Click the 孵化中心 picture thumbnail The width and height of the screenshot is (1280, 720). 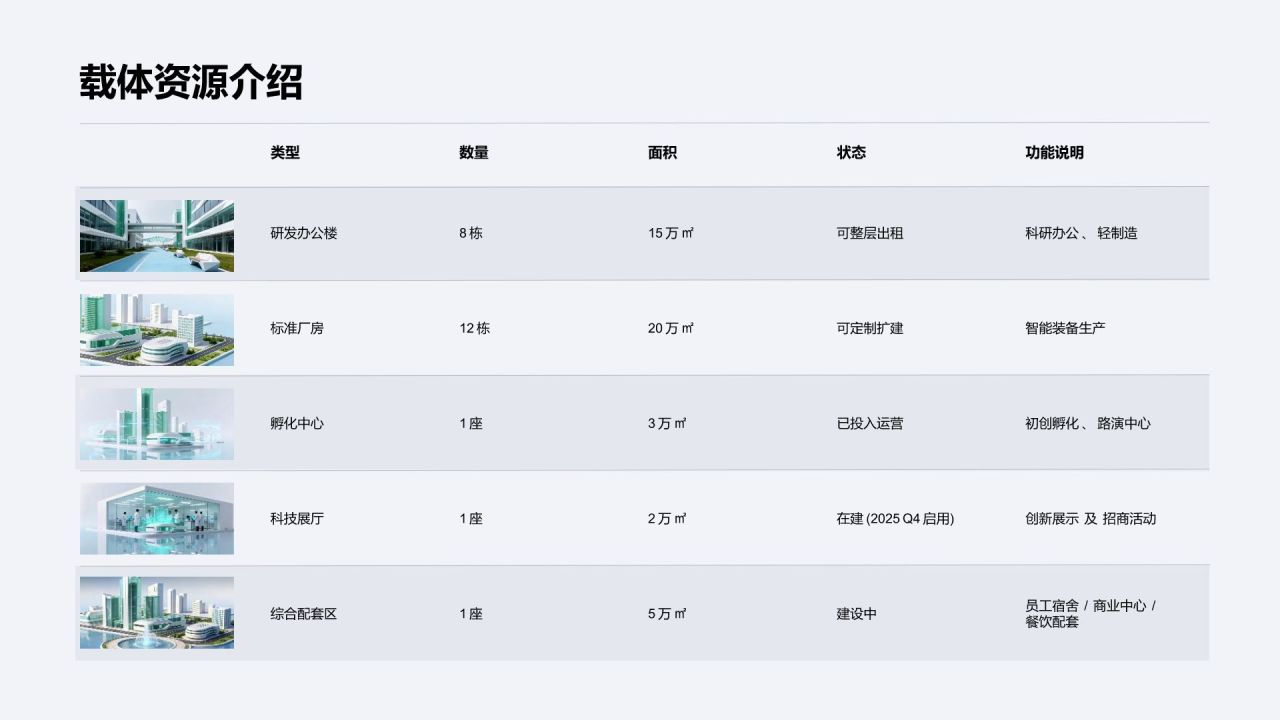pyautogui.click(x=157, y=424)
